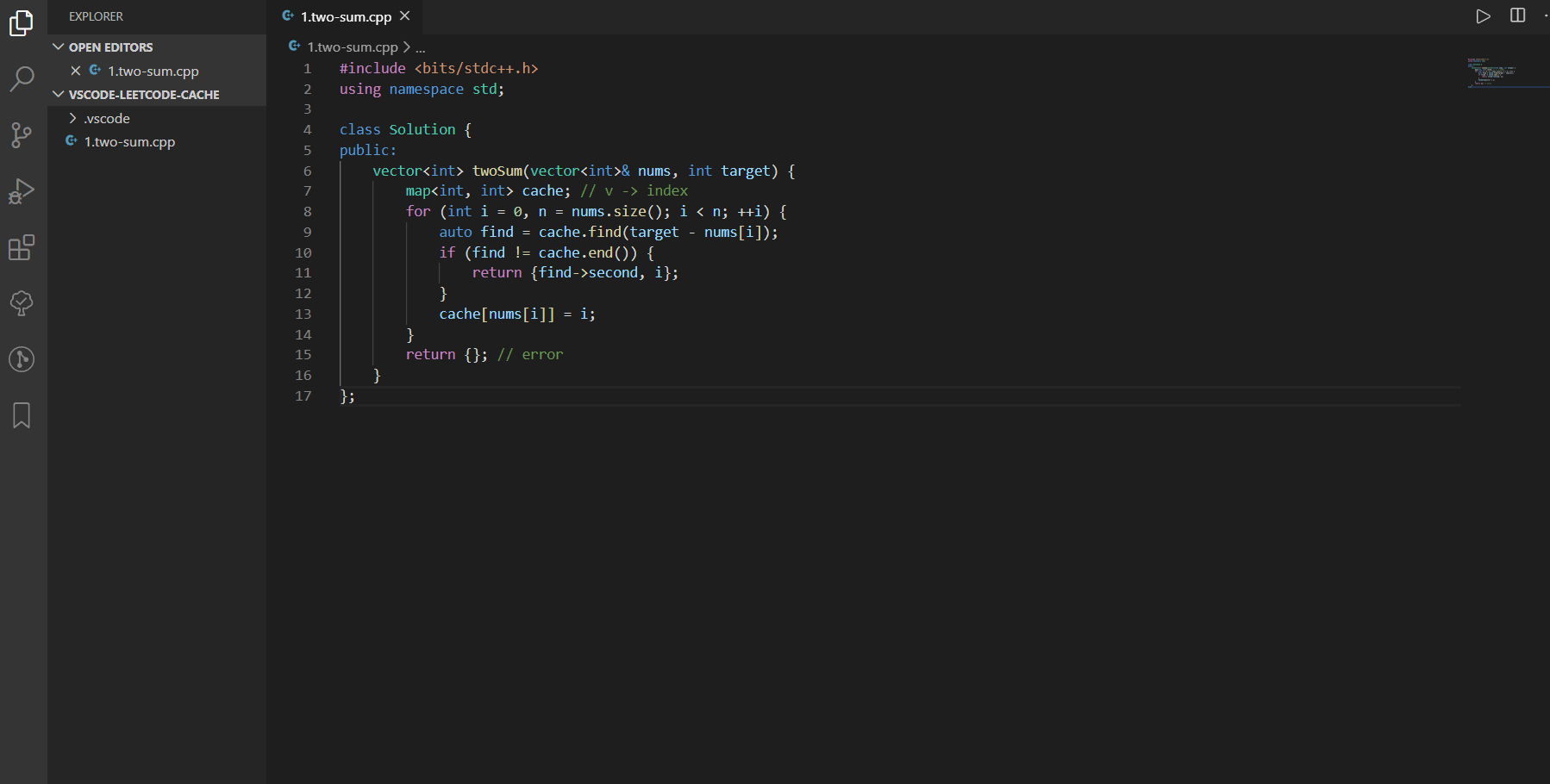The height and width of the screenshot is (784, 1550).
Task: Open the Run and Debug panel
Action: click(21, 191)
